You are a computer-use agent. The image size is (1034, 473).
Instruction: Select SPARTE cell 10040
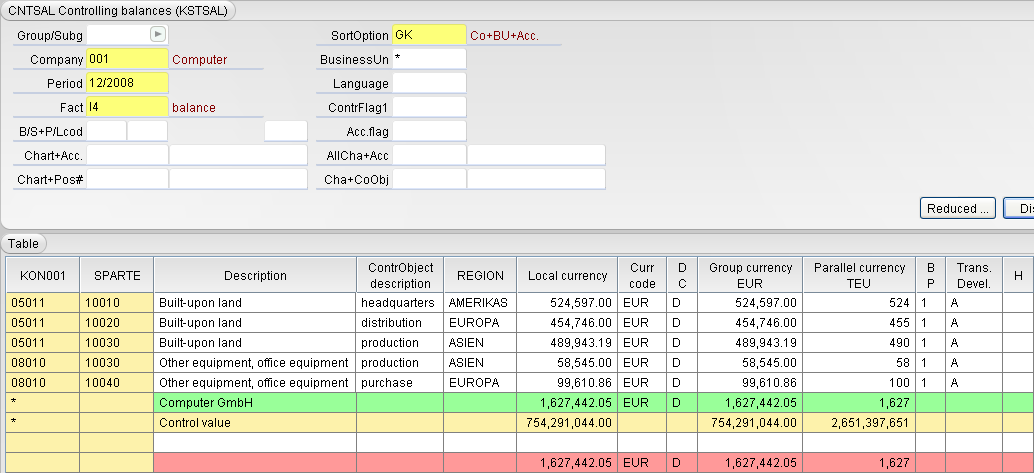tap(117, 383)
